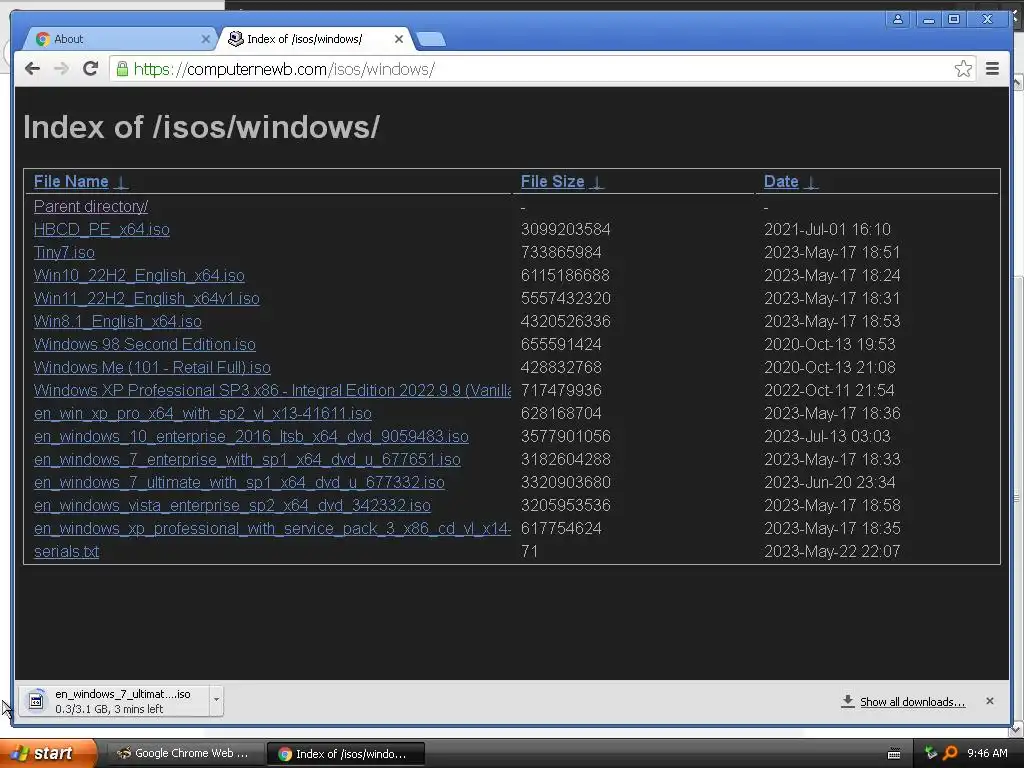
Task: Go back with the browser back arrow
Action: click(32, 69)
